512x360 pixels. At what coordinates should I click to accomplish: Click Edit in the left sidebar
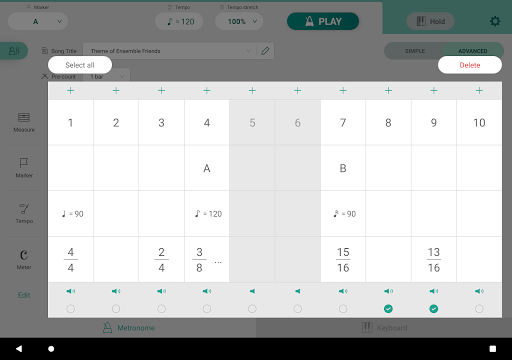(24, 295)
